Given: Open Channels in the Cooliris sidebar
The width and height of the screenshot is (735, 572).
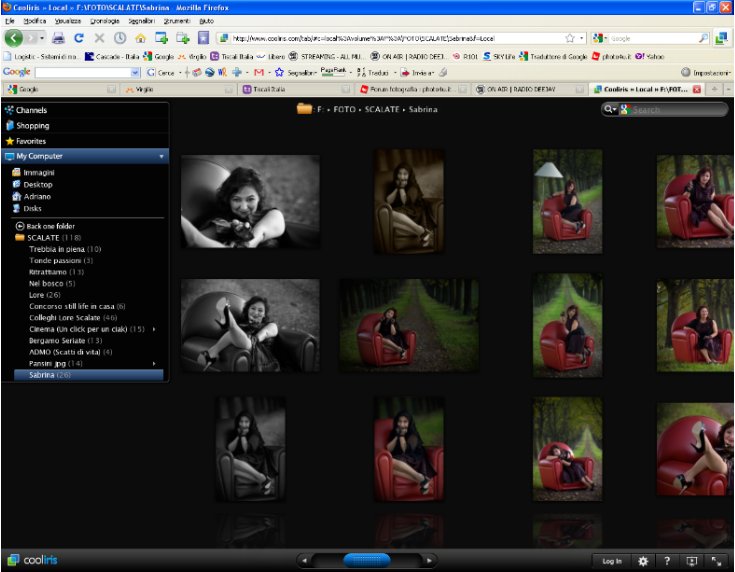Looking at the screenshot, I should (32, 110).
